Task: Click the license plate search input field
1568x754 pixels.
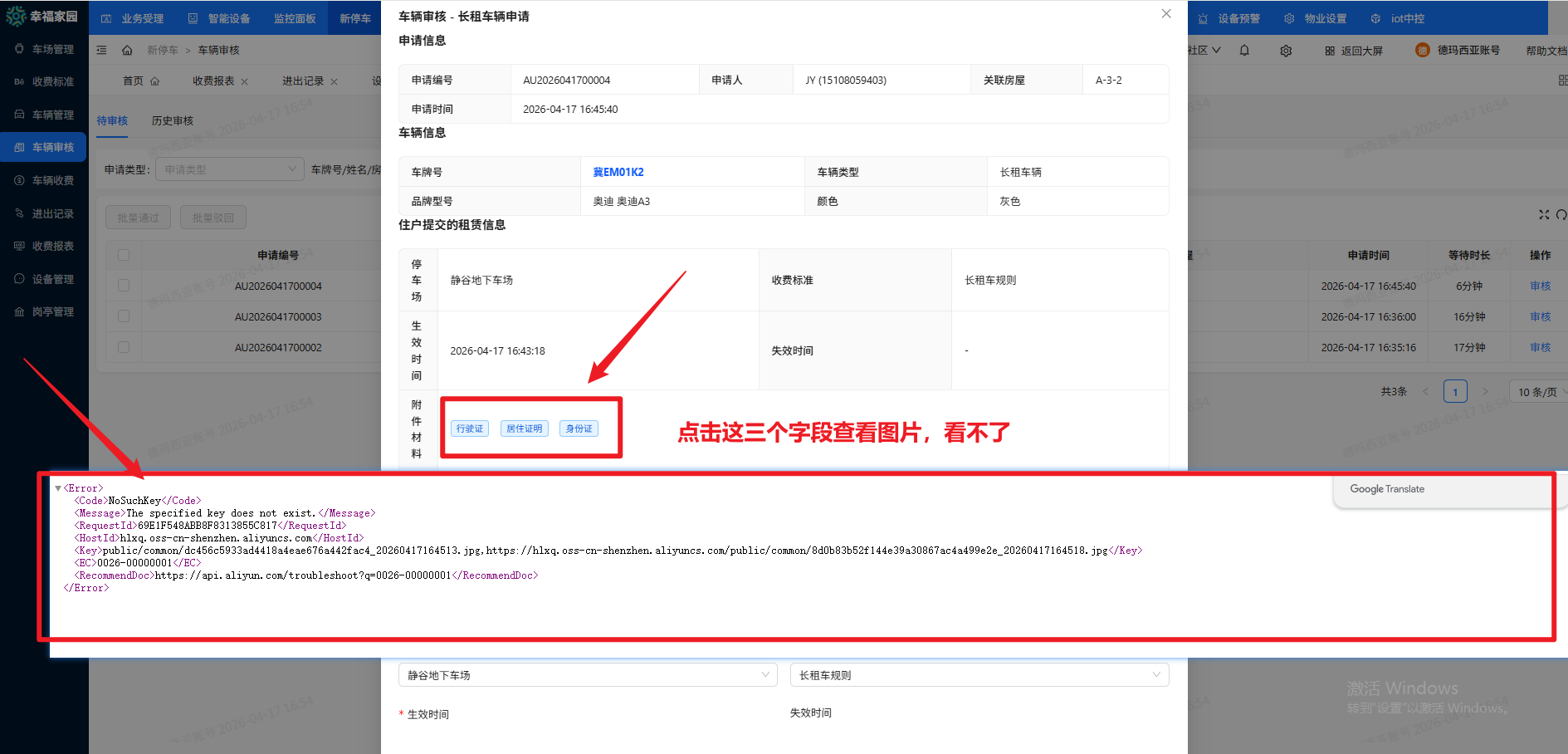Action: click(x=349, y=169)
